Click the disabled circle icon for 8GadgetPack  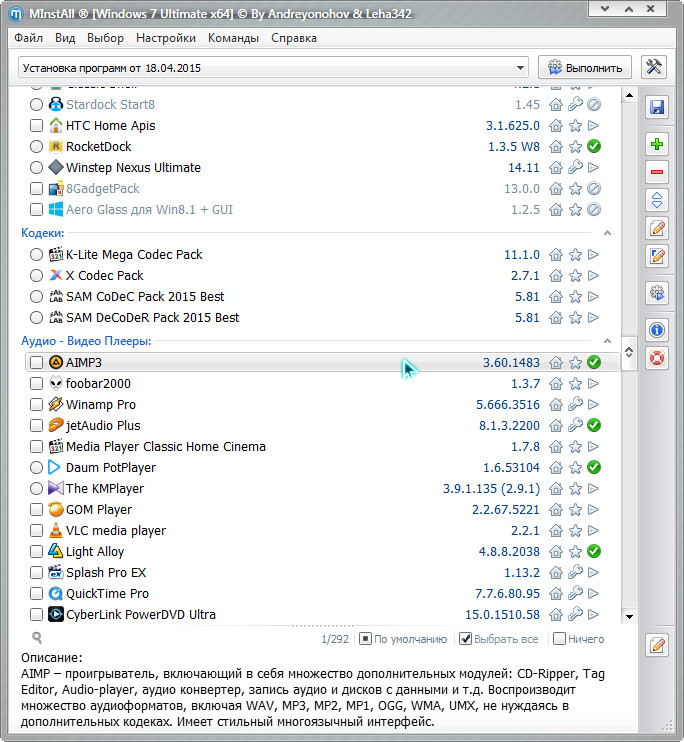coord(594,189)
